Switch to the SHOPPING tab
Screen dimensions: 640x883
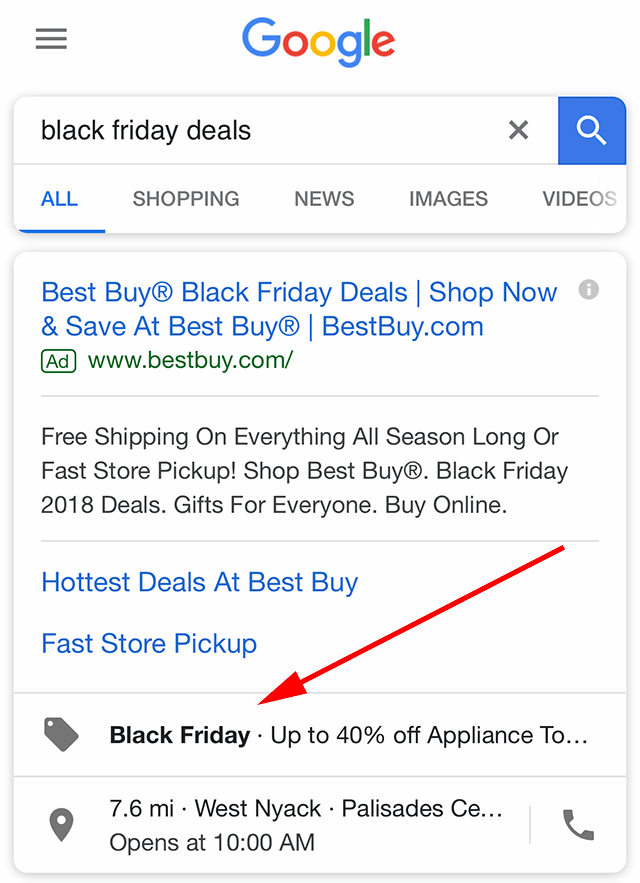pyautogui.click(x=185, y=199)
